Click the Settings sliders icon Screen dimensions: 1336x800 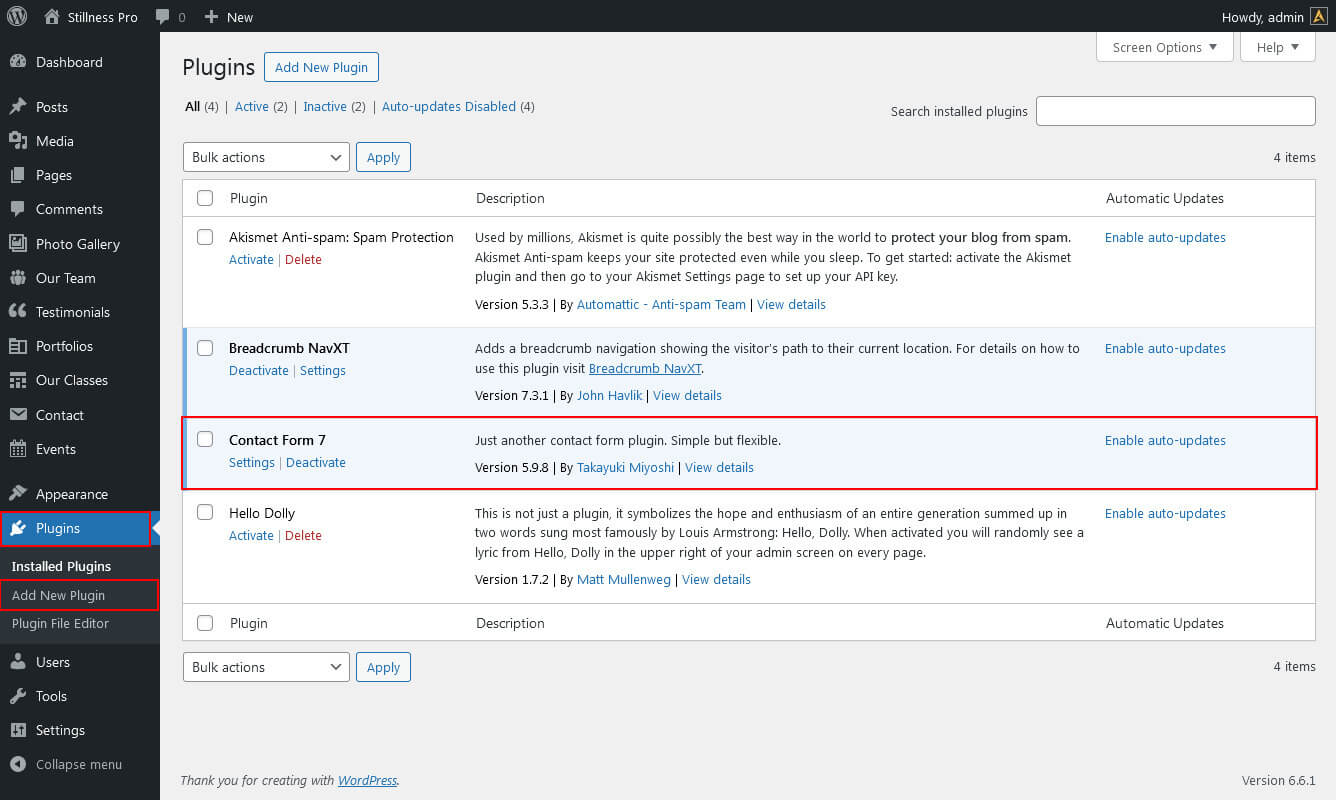[x=18, y=730]
